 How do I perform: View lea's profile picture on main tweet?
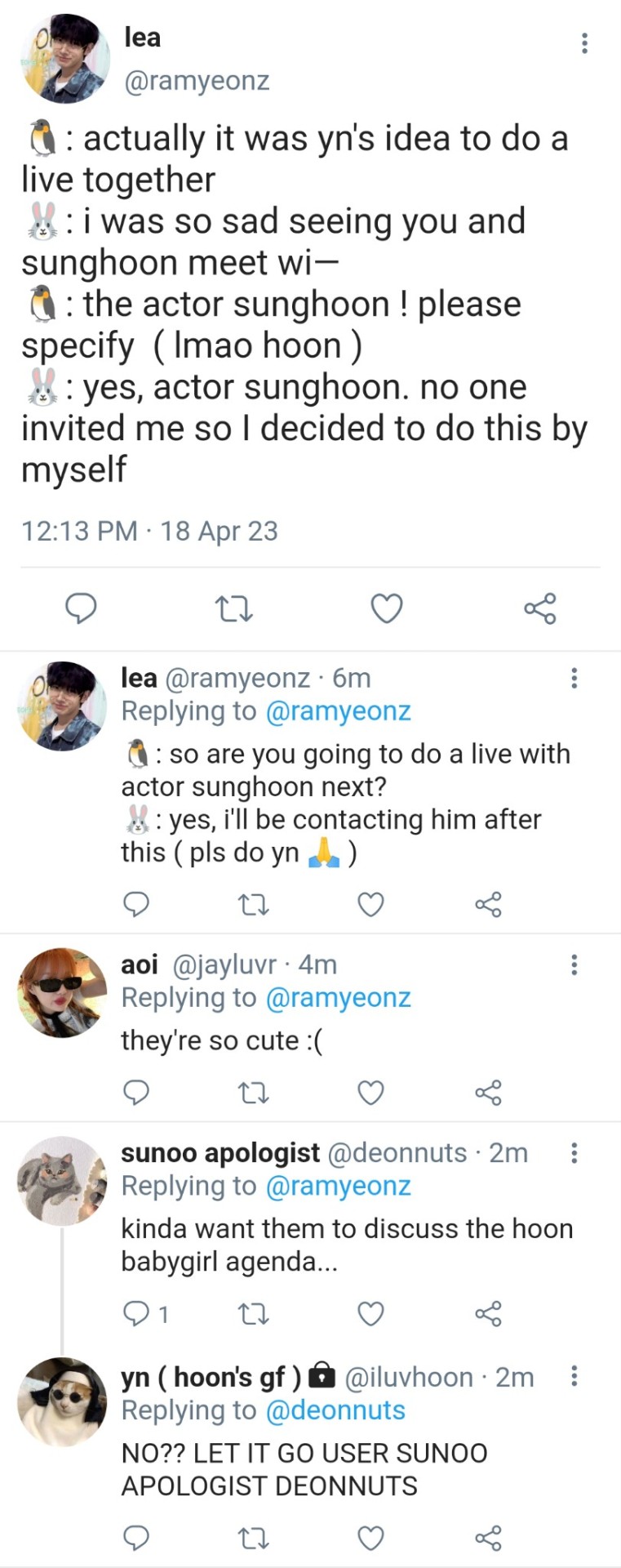[x=64, y=59]
